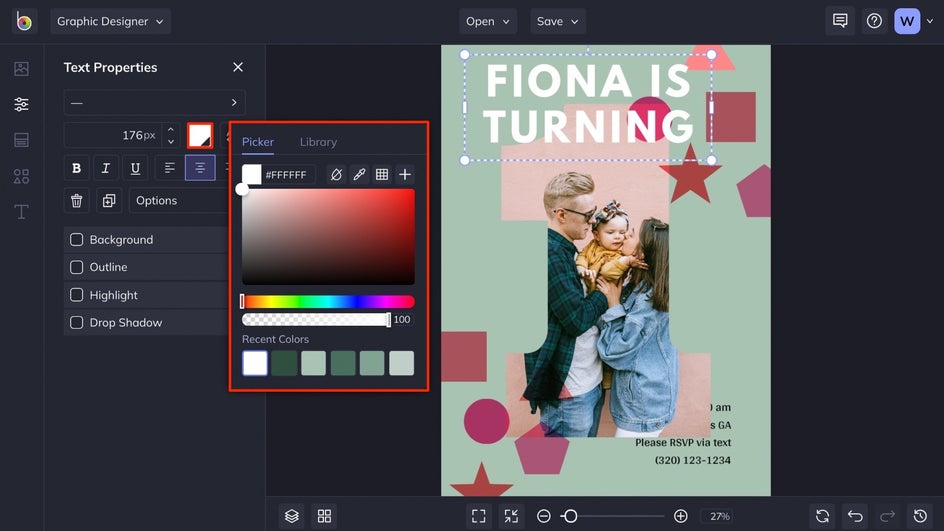Click the no-color transparent icon
Viewport: 944px width, 531px height.
point(336,175)
